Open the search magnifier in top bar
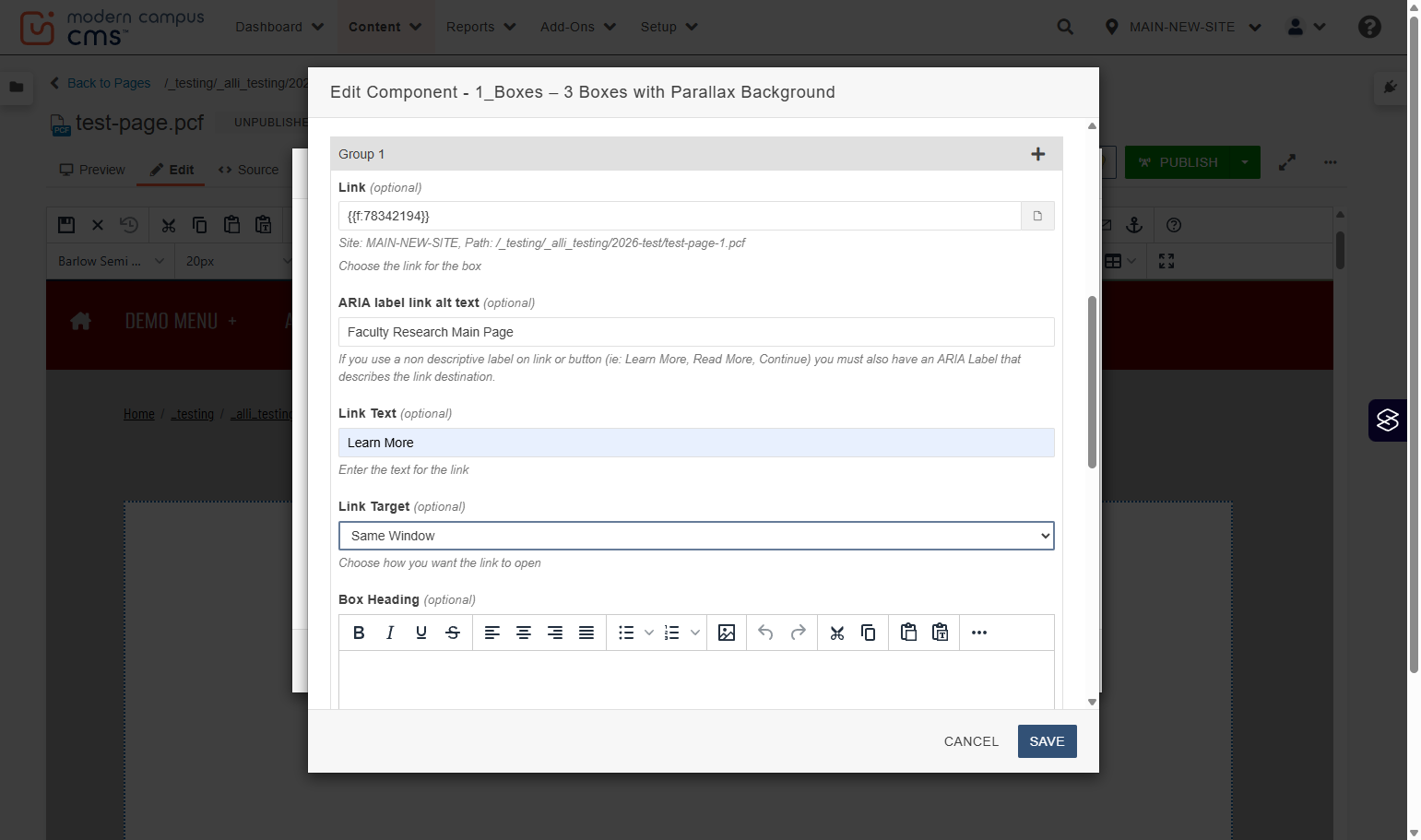This screenshot has width=1421, height=840. pos(1065,27)
